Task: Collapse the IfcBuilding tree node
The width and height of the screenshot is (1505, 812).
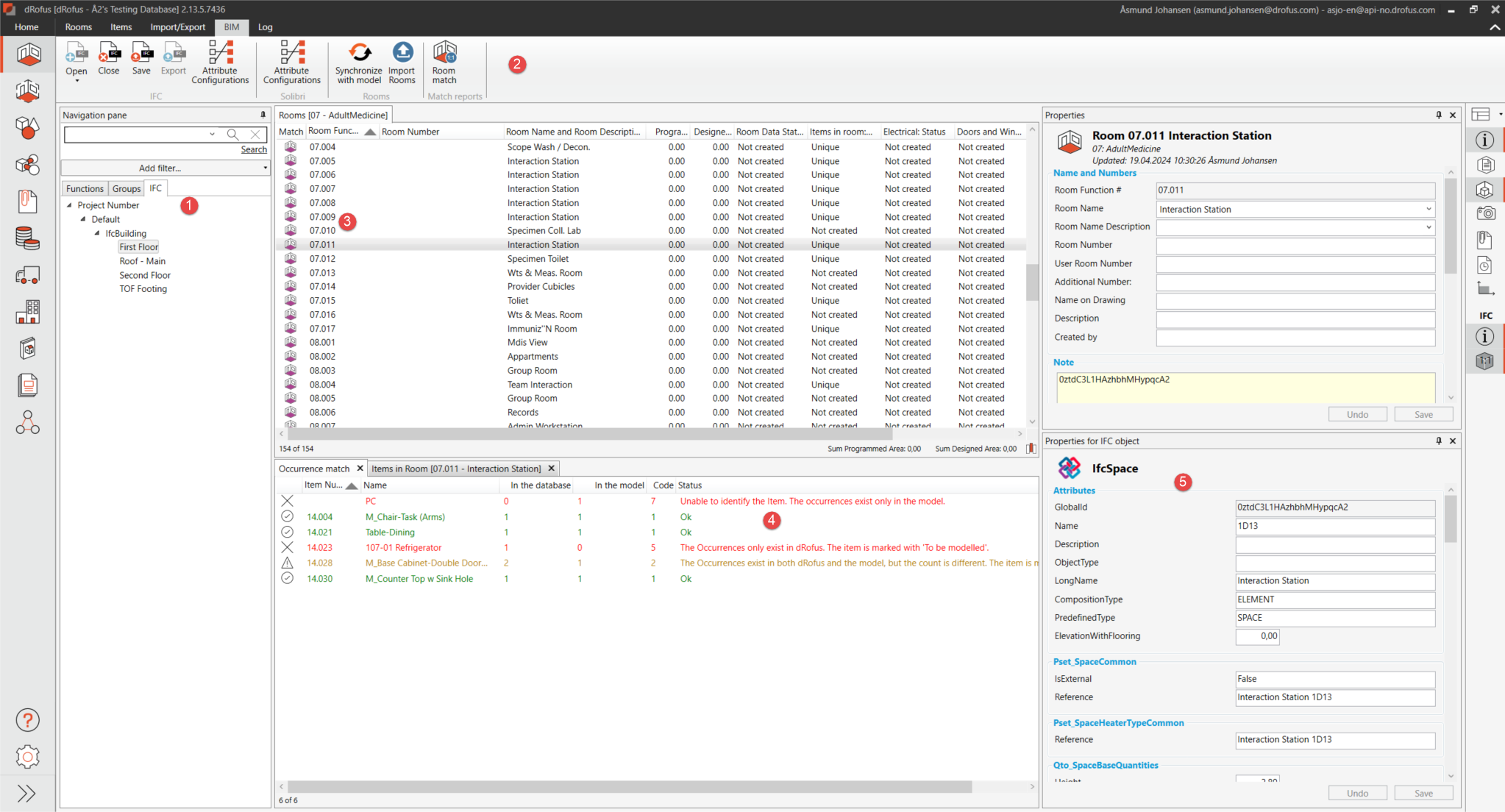Action: [97, 233]
